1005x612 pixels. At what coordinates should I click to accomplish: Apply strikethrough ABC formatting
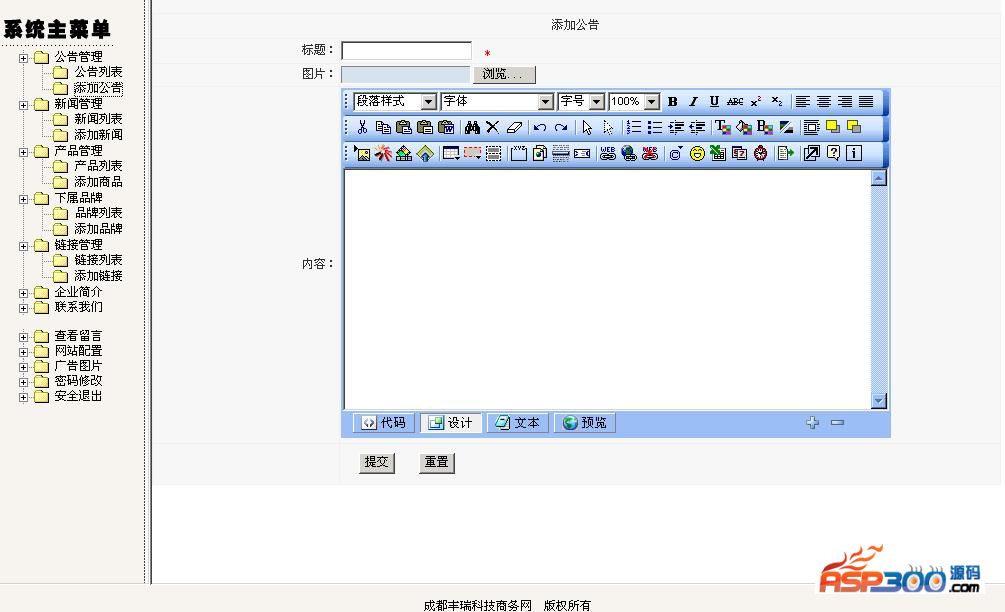tap(735, 101)
